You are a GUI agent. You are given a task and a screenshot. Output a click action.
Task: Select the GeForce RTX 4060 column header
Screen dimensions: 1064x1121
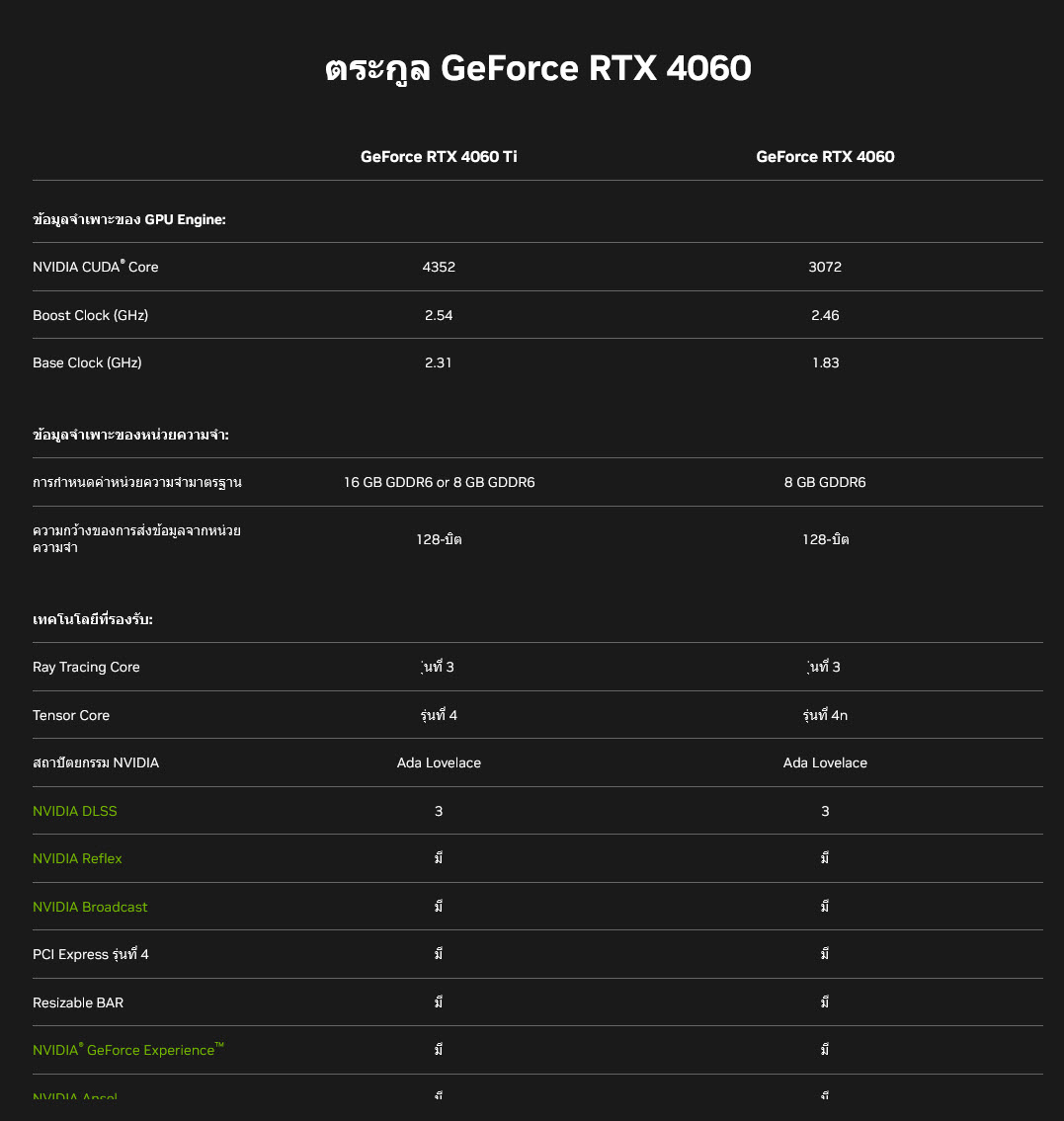pyautogui.click(x=825, y=156)
